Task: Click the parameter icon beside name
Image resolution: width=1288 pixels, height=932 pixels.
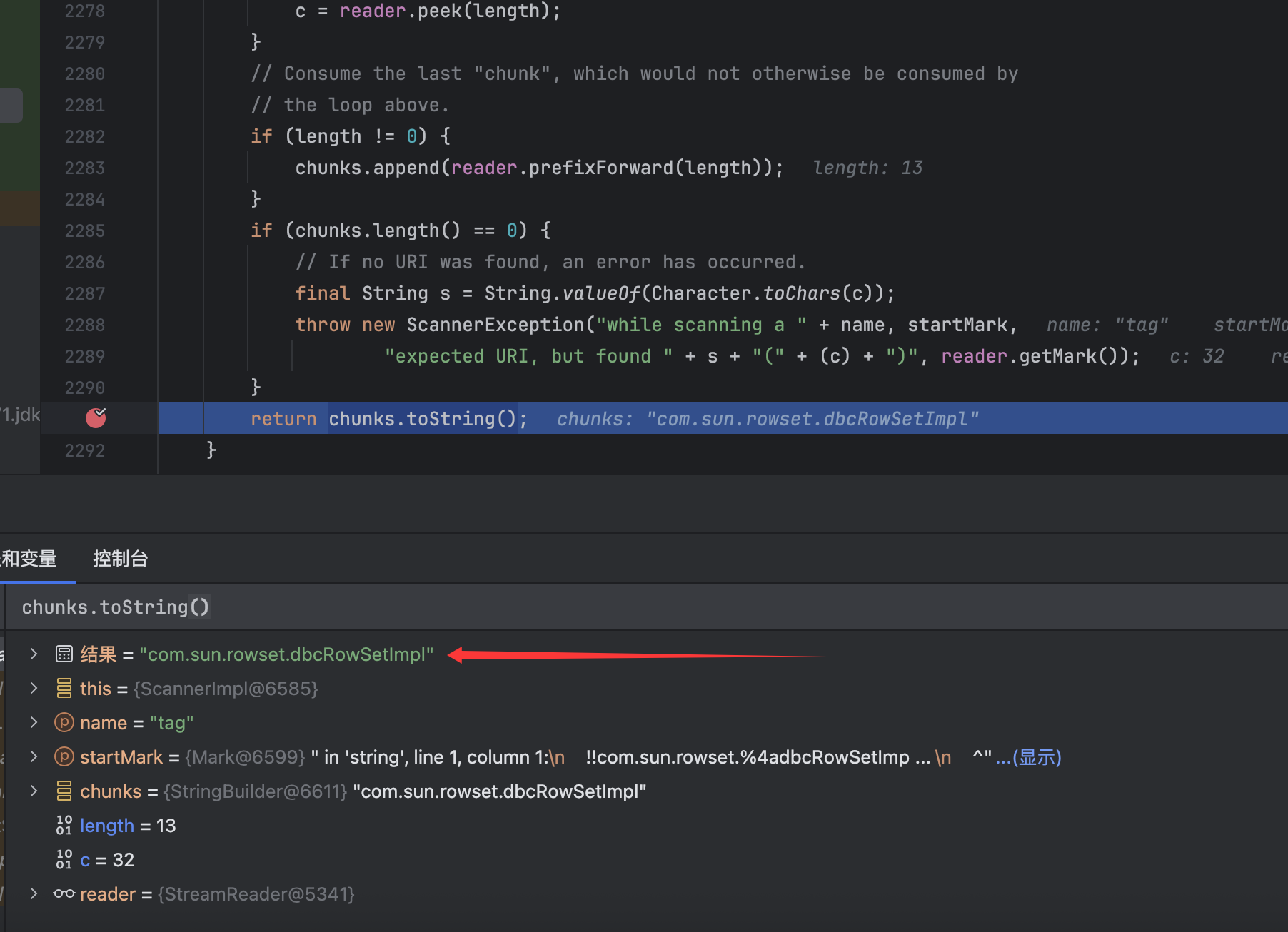Action: point(64,722)
